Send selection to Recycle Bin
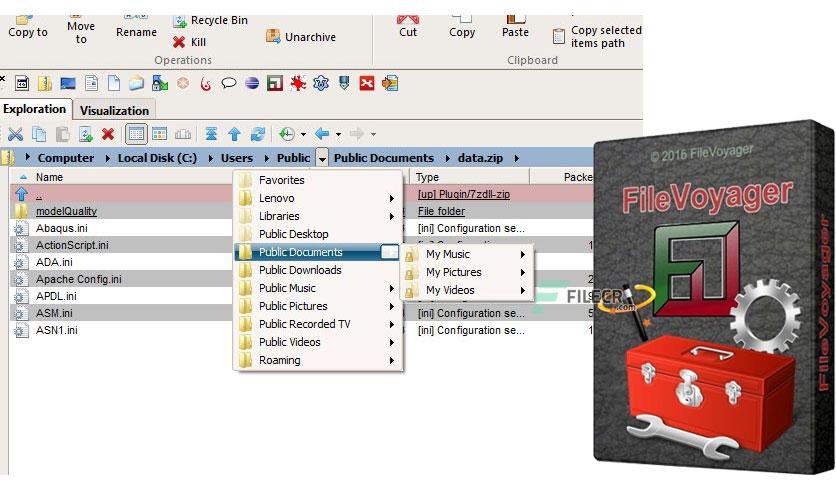 click(211, 20)
